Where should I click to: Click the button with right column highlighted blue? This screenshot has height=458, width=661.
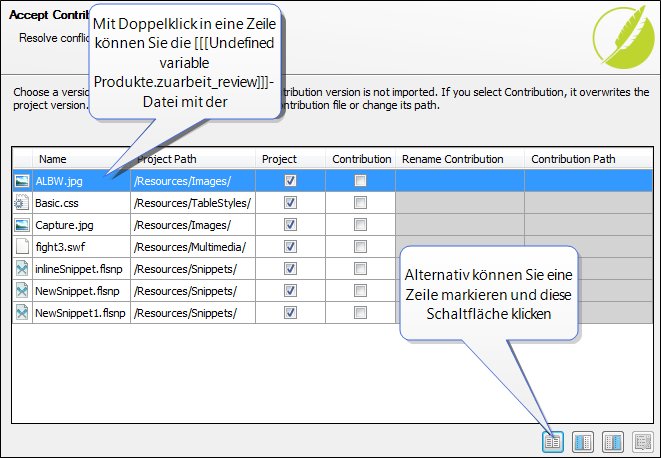point(612,440)
